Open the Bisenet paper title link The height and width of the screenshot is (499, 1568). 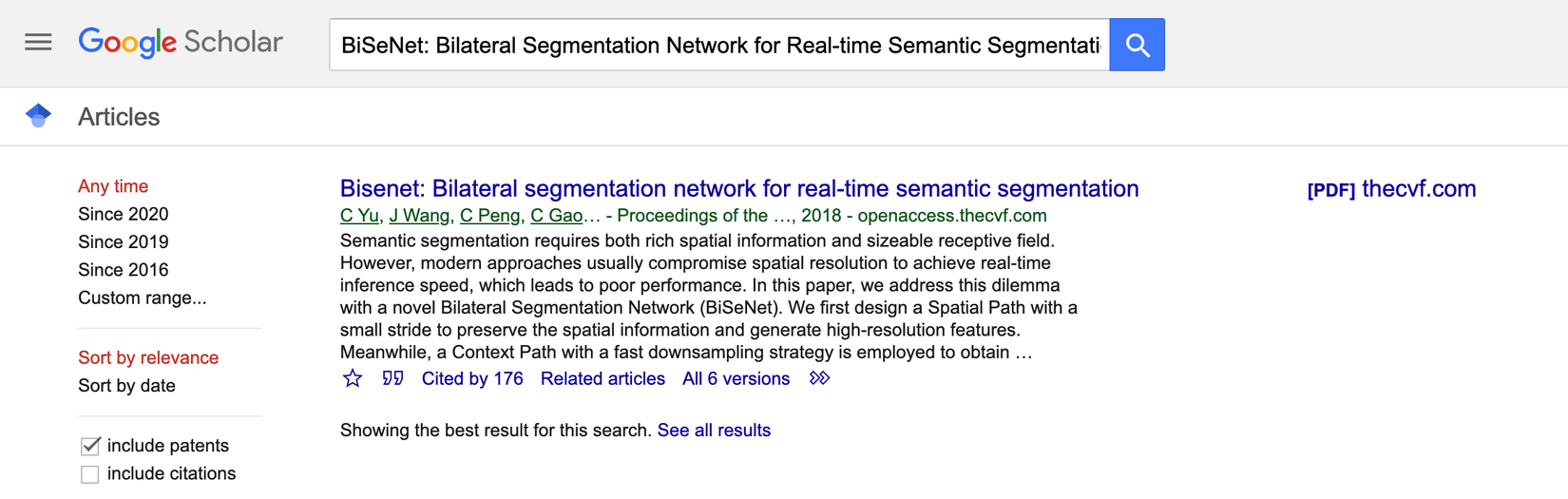pos(738,188)
